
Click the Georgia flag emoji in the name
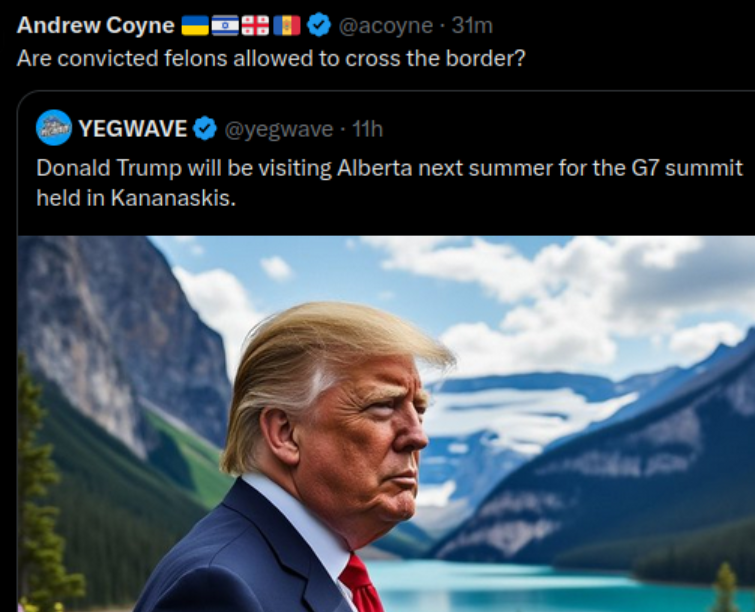(255, 26)
